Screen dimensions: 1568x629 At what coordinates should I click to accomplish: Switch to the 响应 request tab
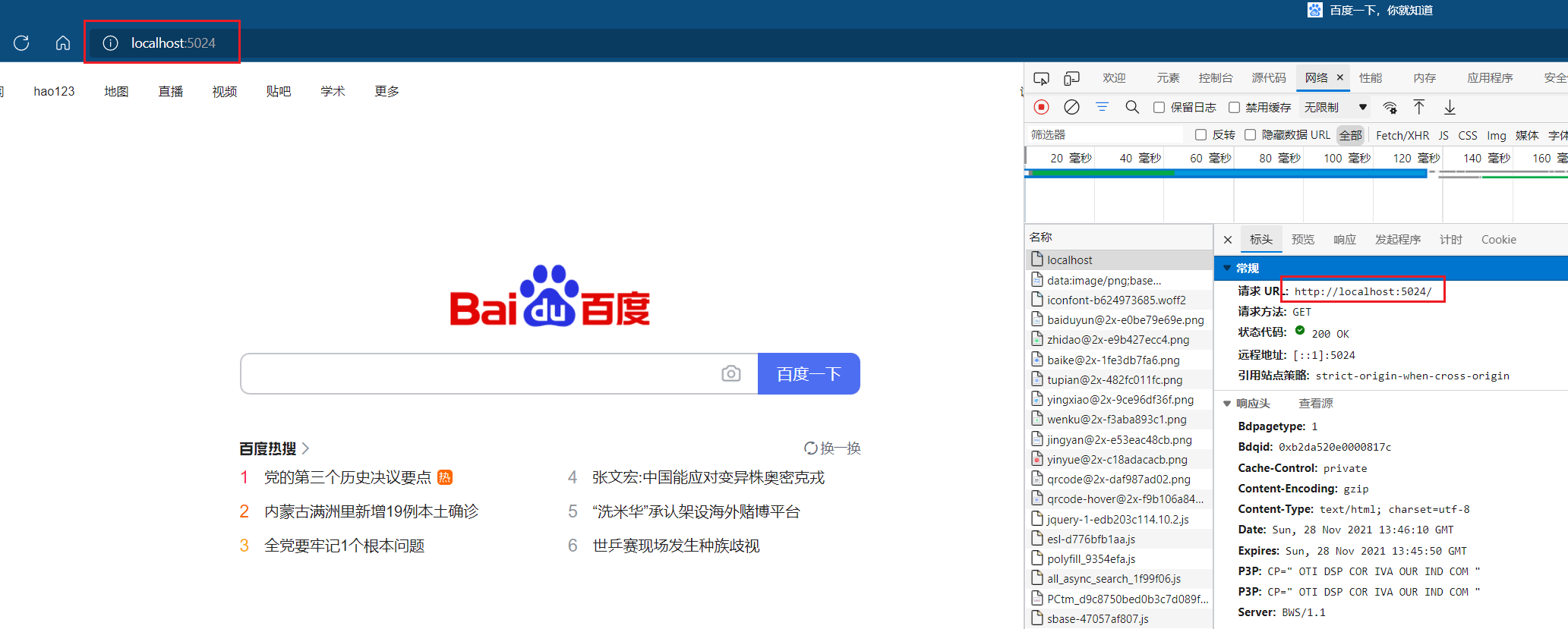pos(1345,240)
